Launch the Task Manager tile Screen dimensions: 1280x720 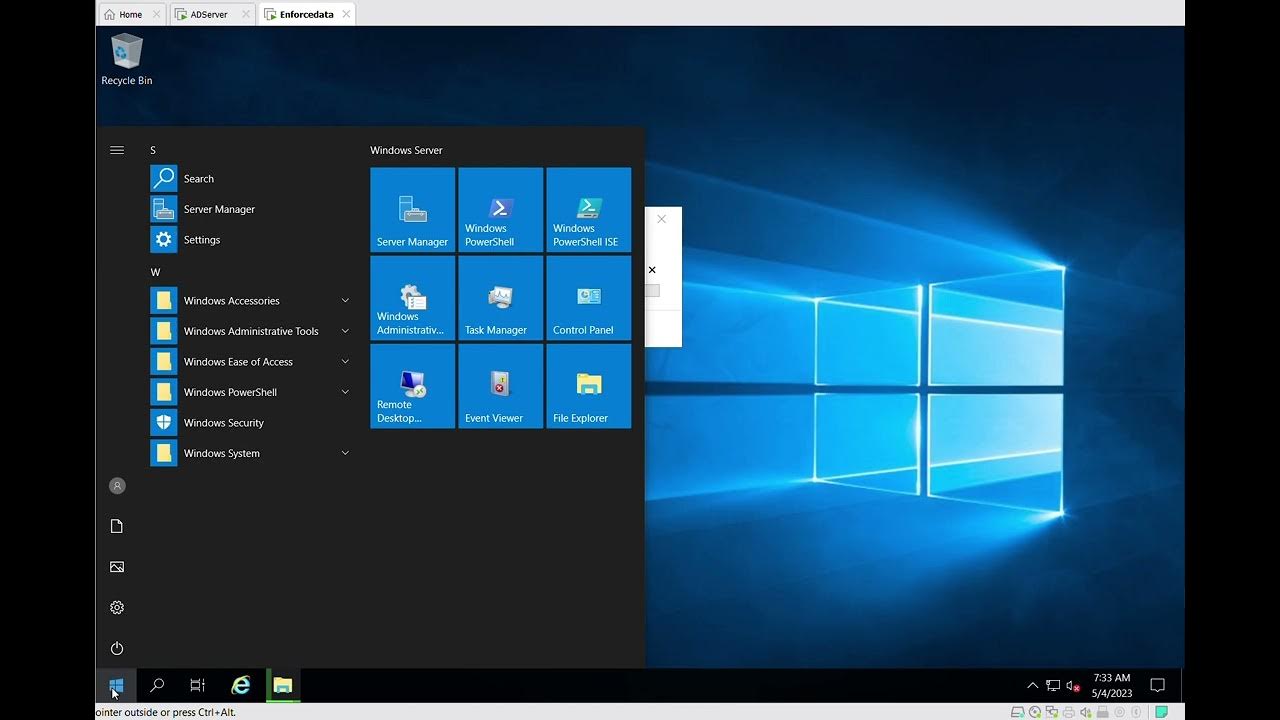coord(500,298)
